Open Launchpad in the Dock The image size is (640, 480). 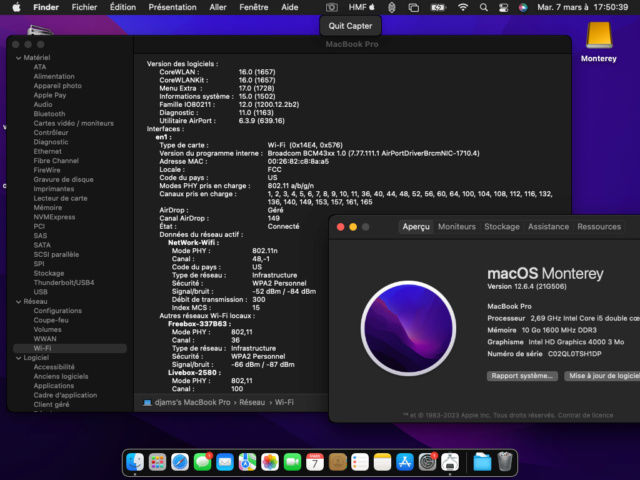158,462
